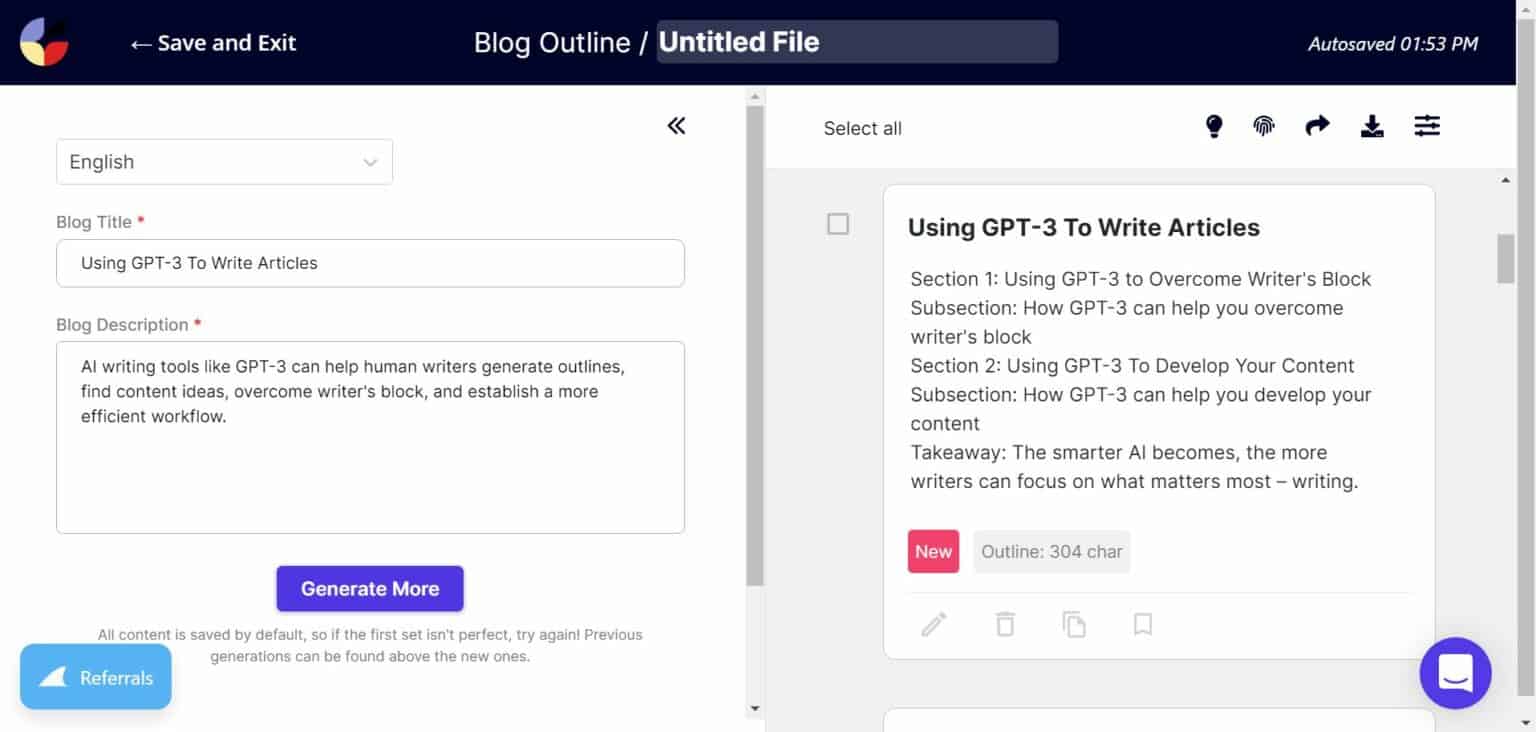1536x732 pixels.
Task: Click Save and Exit
Action: (x=212, y=42)
